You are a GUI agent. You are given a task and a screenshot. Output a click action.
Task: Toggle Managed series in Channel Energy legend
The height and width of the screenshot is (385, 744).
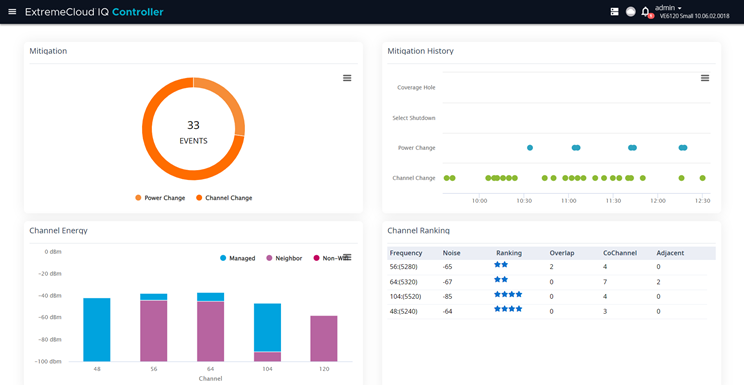(238, 258)
